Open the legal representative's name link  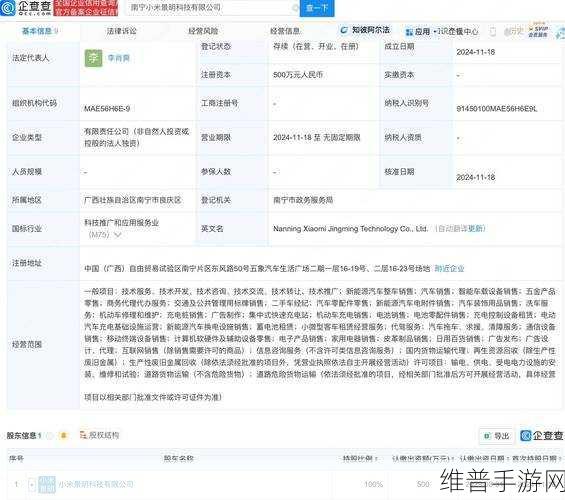[x=119, y=58]
